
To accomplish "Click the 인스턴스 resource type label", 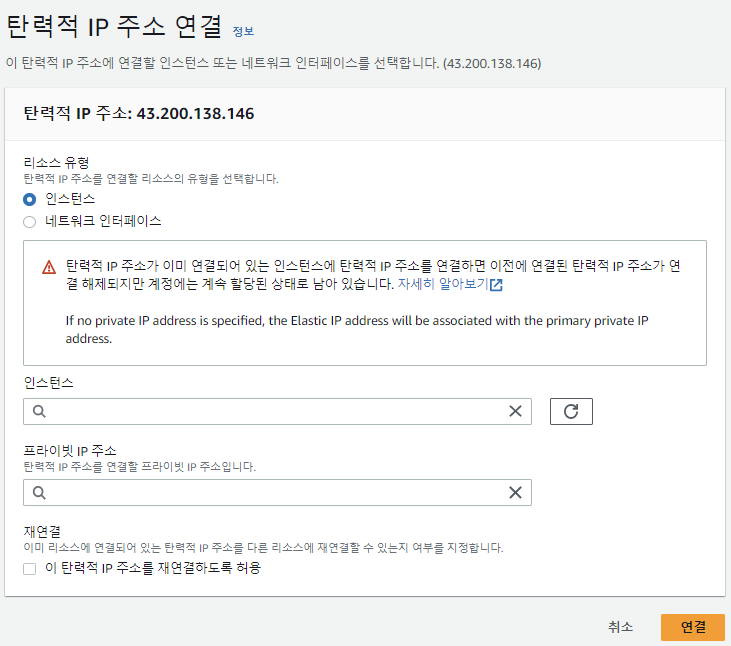I will pos(70,199).
